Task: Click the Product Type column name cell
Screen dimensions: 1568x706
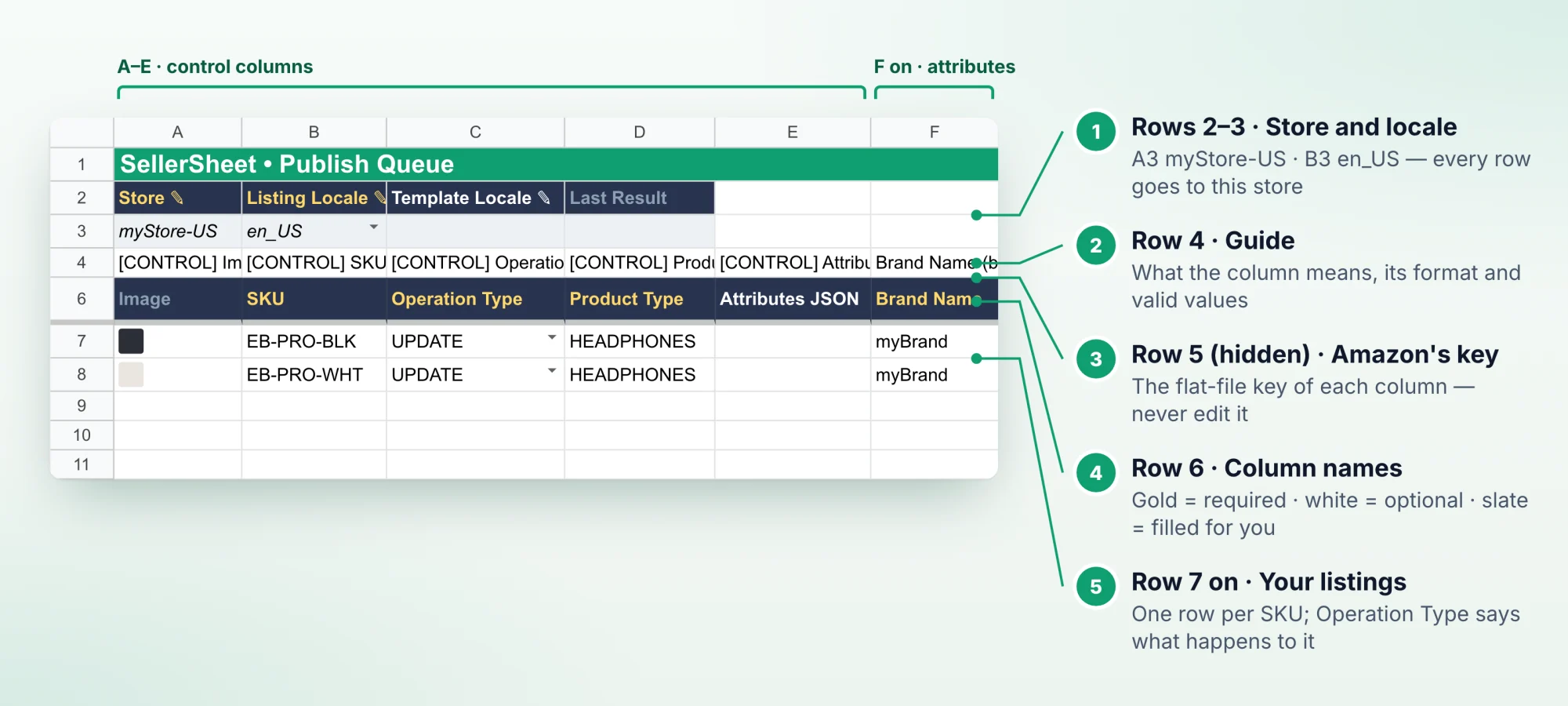Action: [640, 299]
